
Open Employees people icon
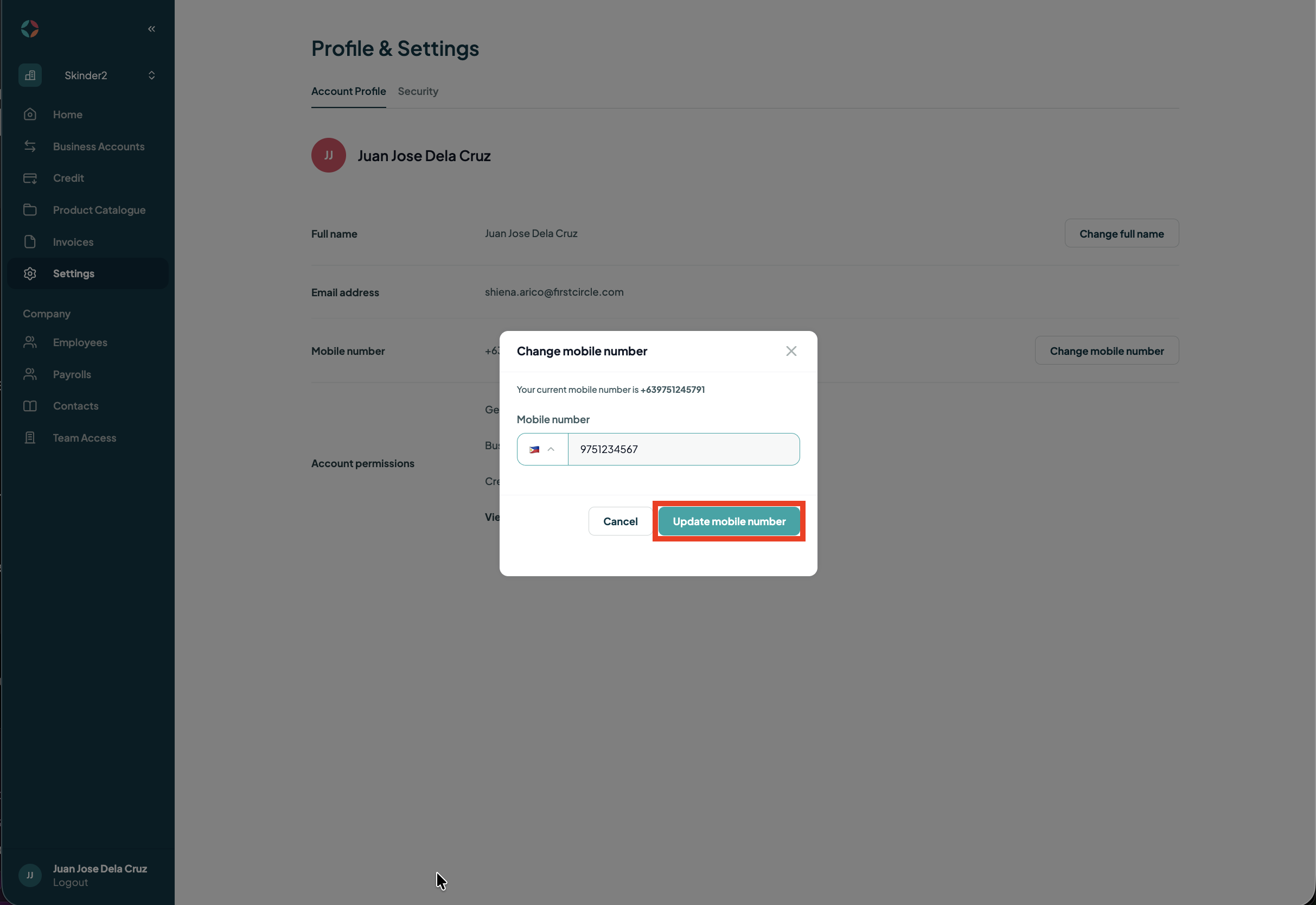click(x=30, y=342)
